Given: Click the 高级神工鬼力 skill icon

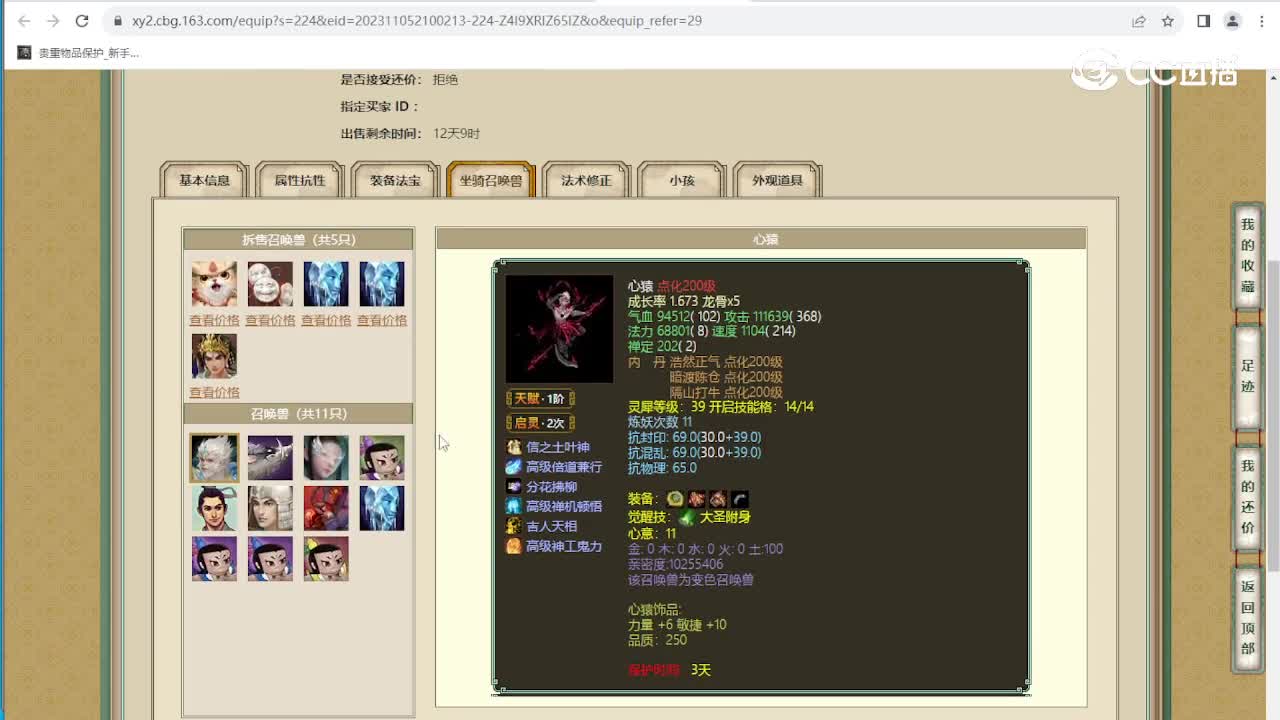Looking at the screenshot, I should 514,546.
